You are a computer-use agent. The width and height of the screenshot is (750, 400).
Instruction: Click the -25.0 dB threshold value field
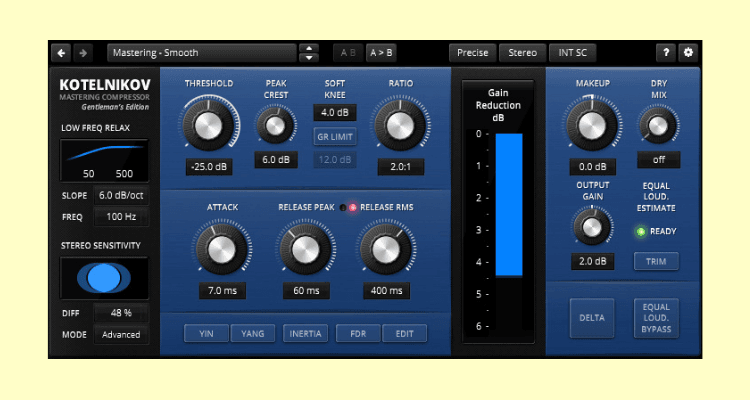point(209,167)
